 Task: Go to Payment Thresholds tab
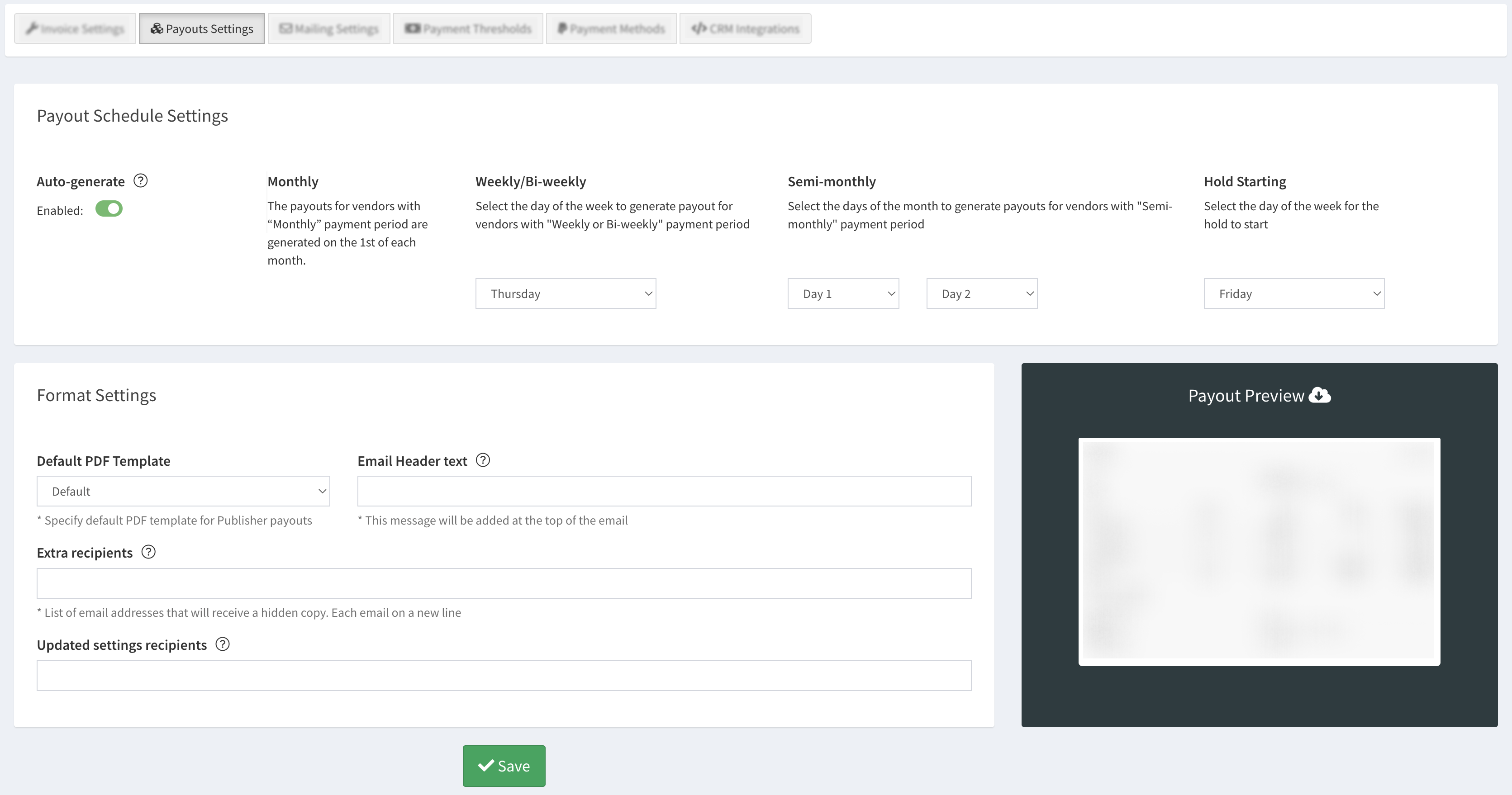(x=468, y=29)
